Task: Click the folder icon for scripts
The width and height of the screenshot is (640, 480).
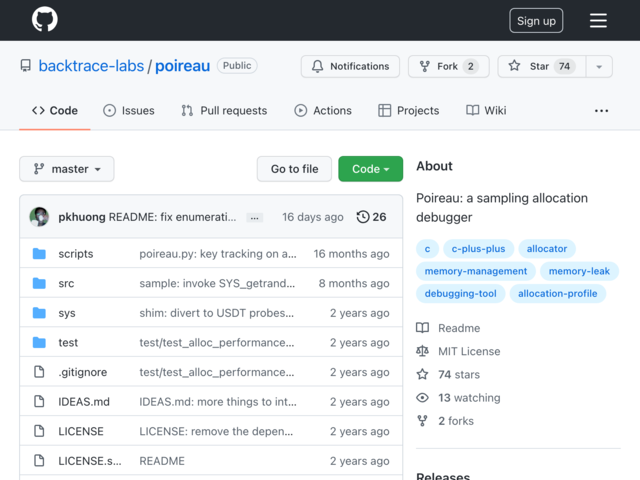Action: [x=39, y=253]
